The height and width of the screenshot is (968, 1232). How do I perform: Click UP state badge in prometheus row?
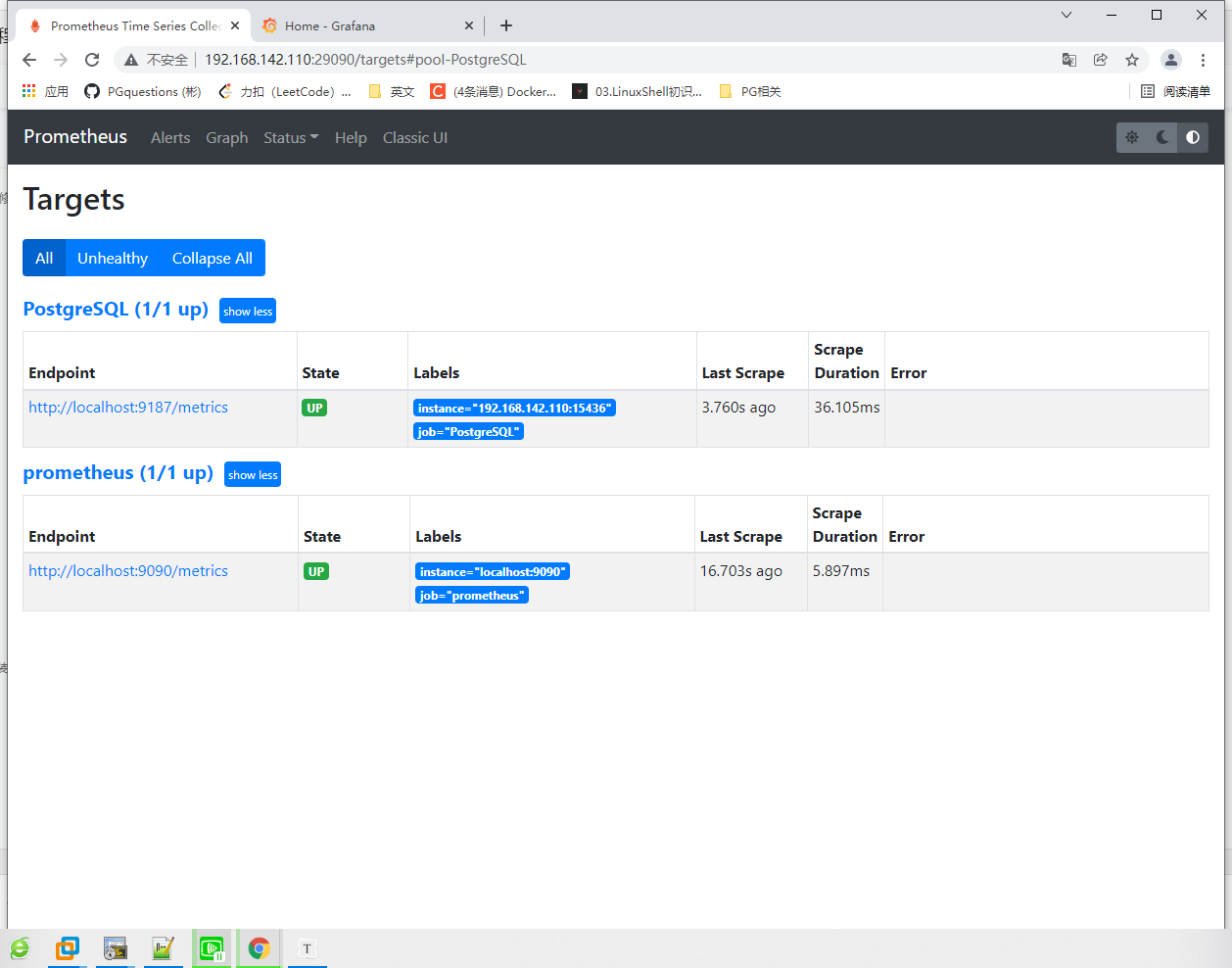tap(316, 571)
